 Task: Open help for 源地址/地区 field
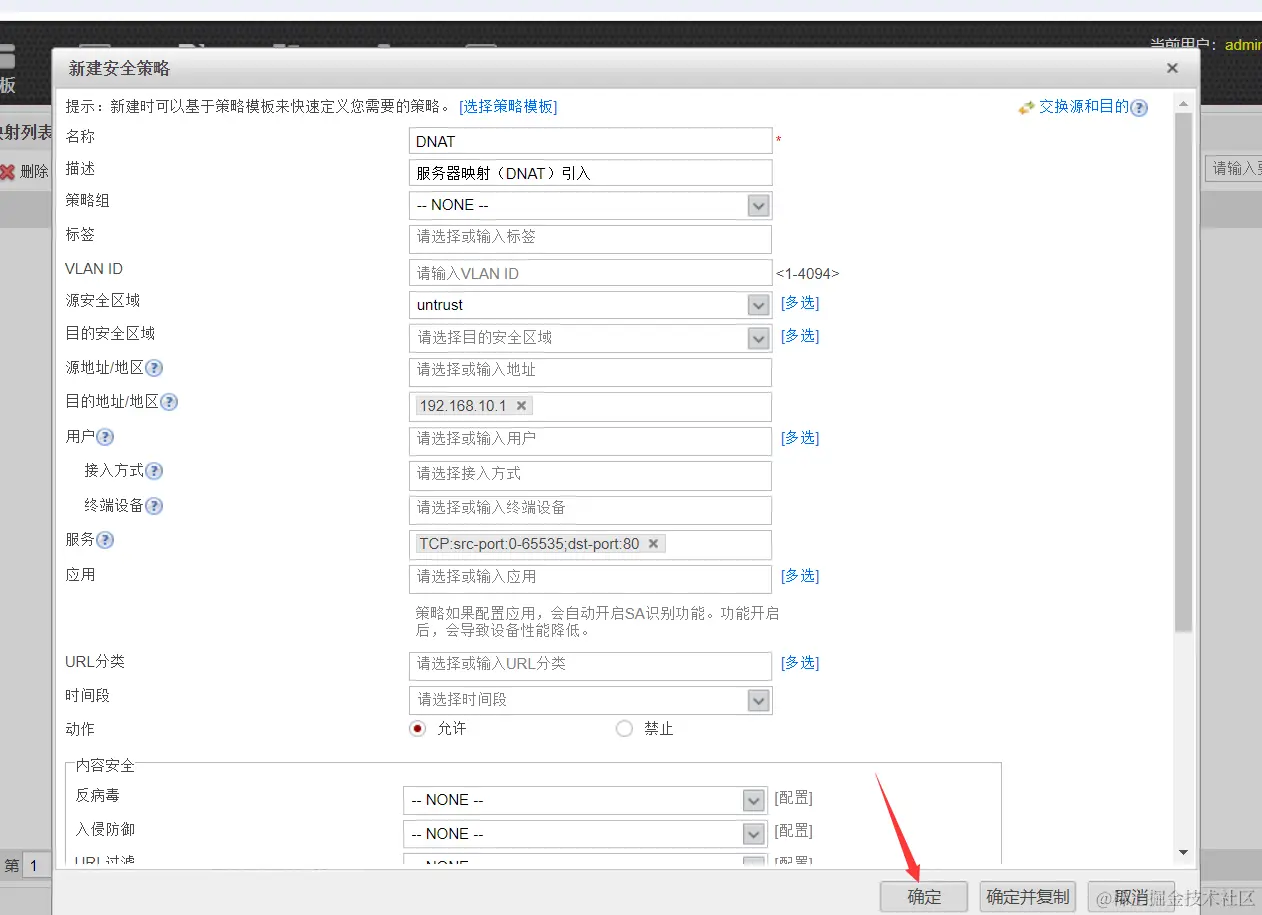tap(154, 368)
